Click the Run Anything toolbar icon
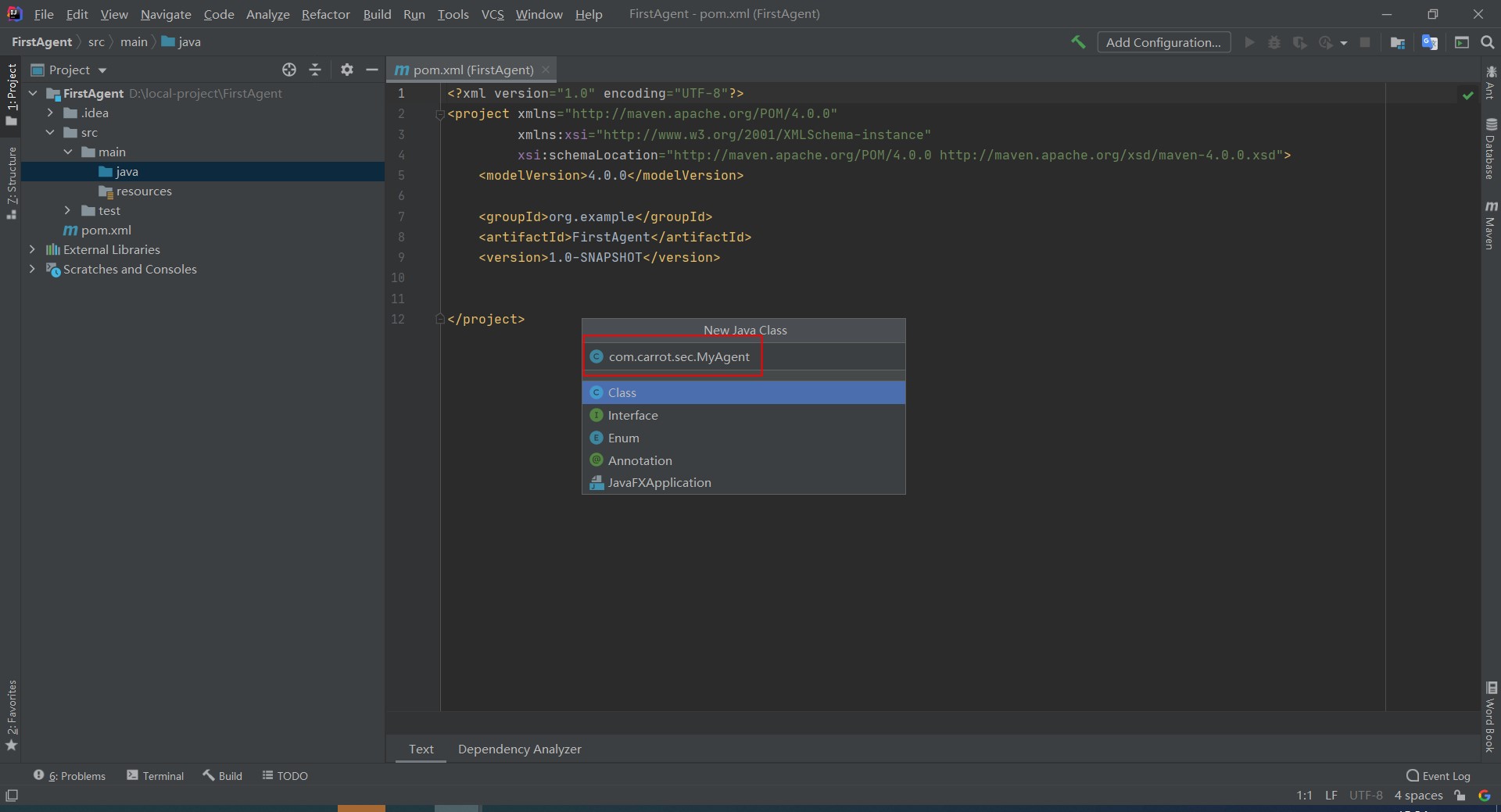The width and height of the screenshot is (1501, 812). (x=1462, y=42)
